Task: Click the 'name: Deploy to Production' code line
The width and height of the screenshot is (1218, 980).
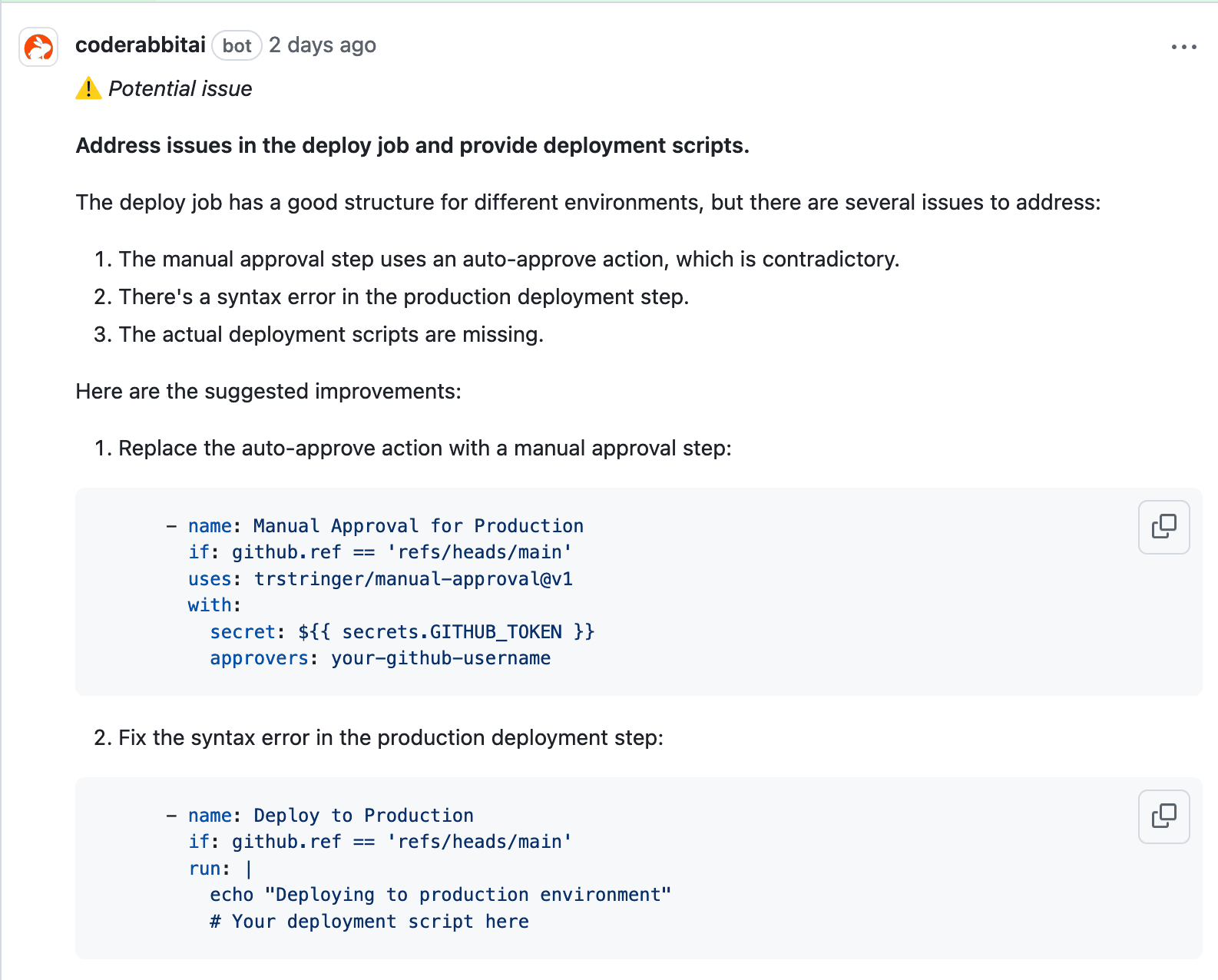Action: pyautogui.click(x=330, y=816)
